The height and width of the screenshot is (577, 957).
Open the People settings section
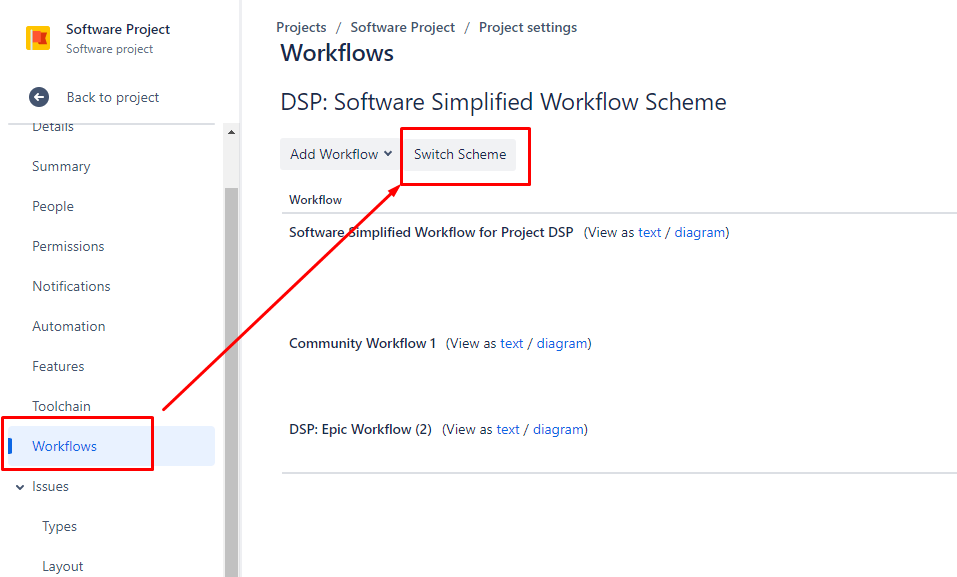pos(53,206)
